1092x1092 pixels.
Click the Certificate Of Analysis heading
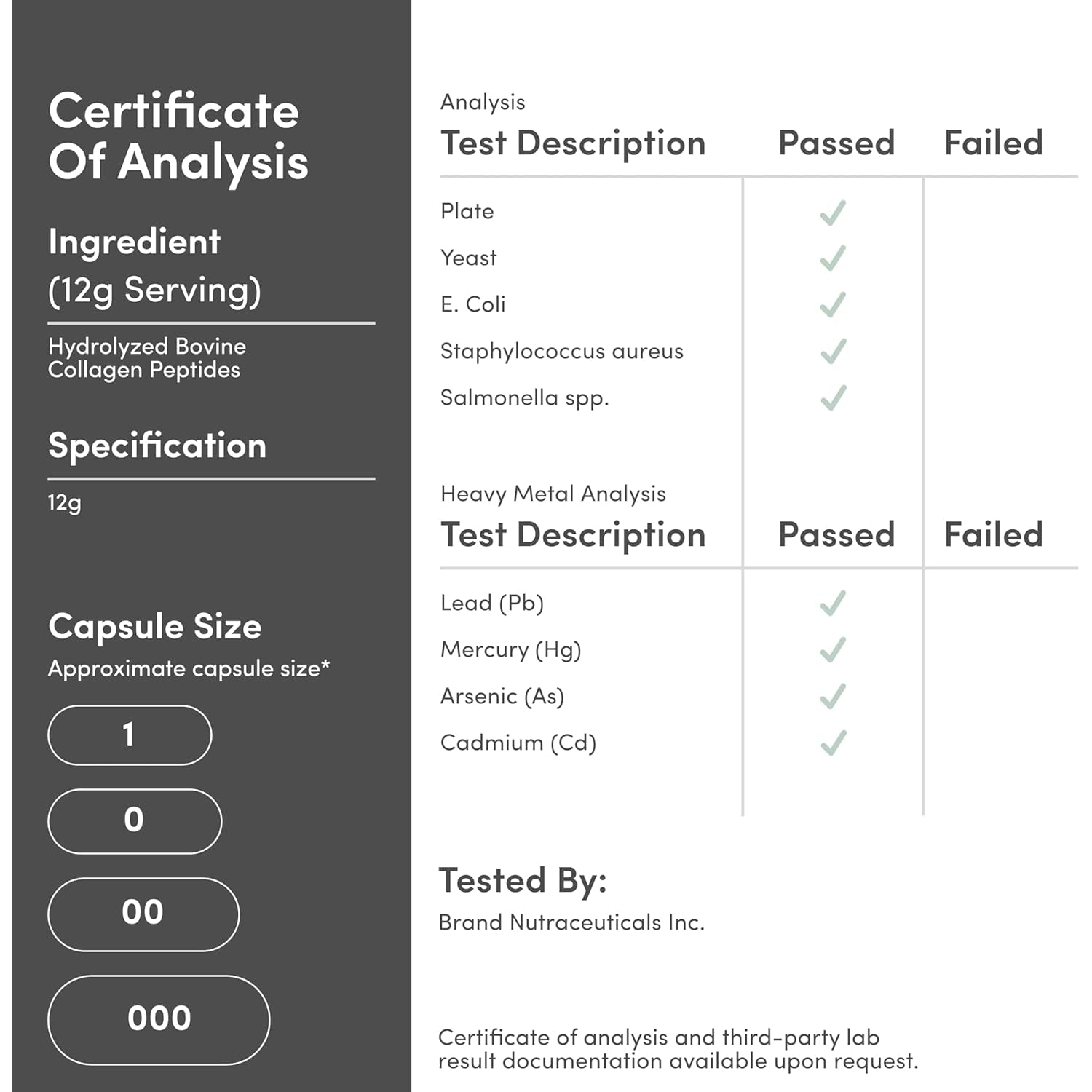(x=178, y=136)
